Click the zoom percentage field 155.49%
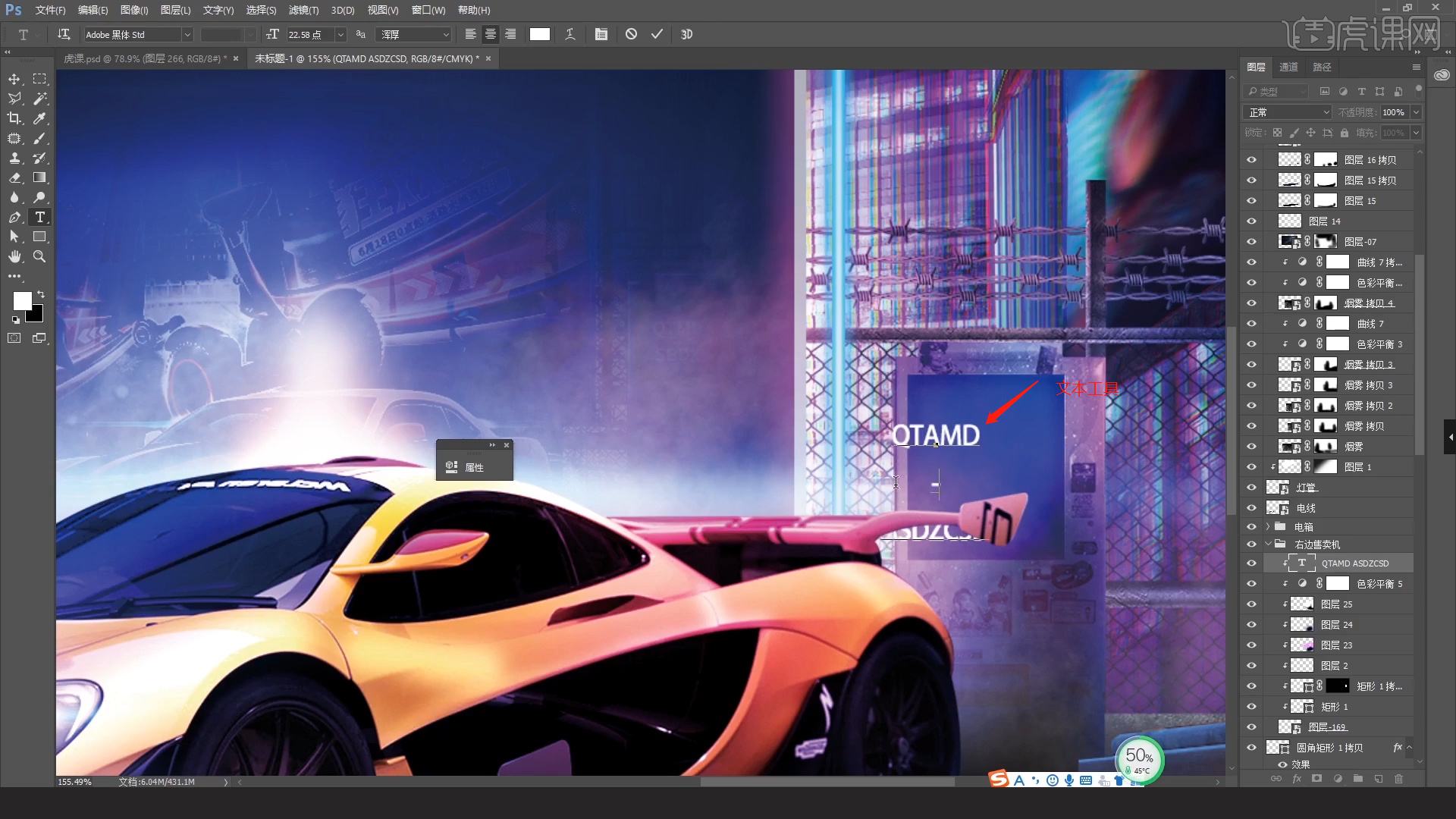This screenshot has height=819, width=1456. pyautogui.click(x=75, y=782)
